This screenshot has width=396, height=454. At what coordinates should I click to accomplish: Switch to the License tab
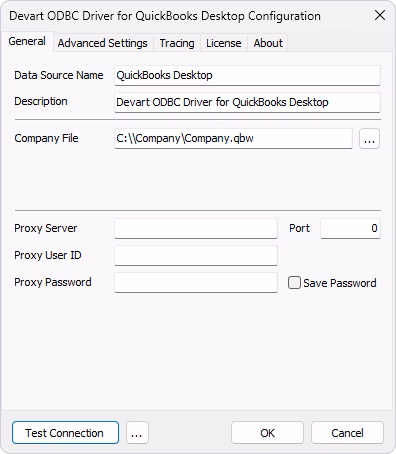pos(224,43)
